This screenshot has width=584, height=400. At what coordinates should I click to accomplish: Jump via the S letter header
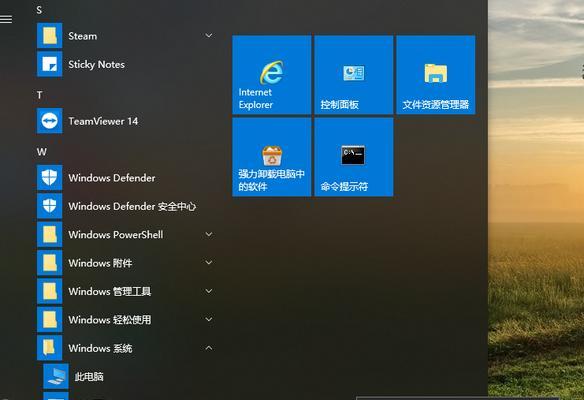click(x=39, y=10)
